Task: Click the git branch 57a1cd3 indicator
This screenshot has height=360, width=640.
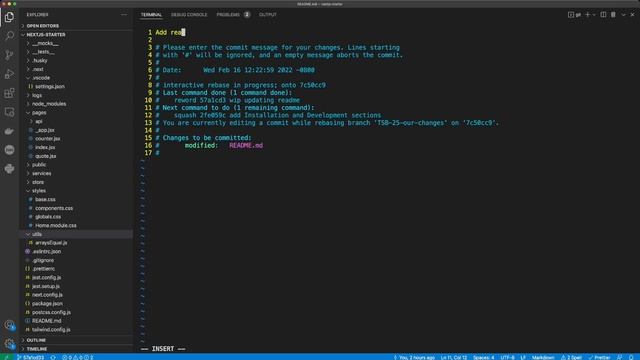Action: point(31,357)
